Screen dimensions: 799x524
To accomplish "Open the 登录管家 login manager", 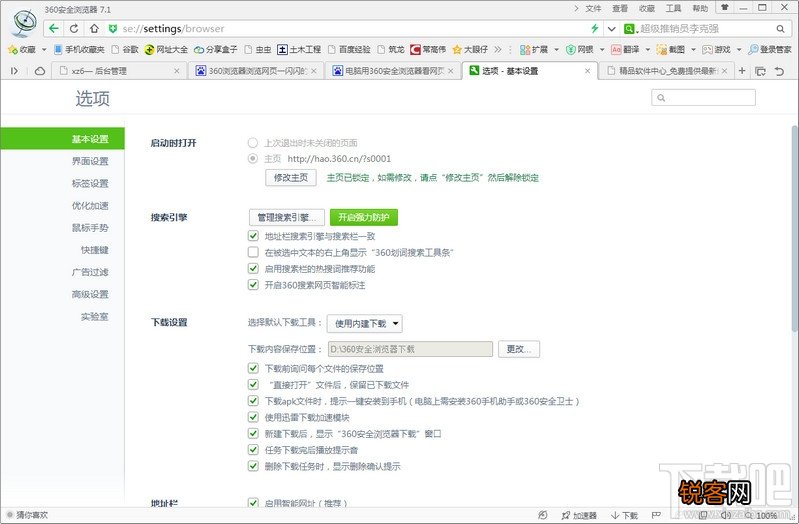I will click(769, 49).
